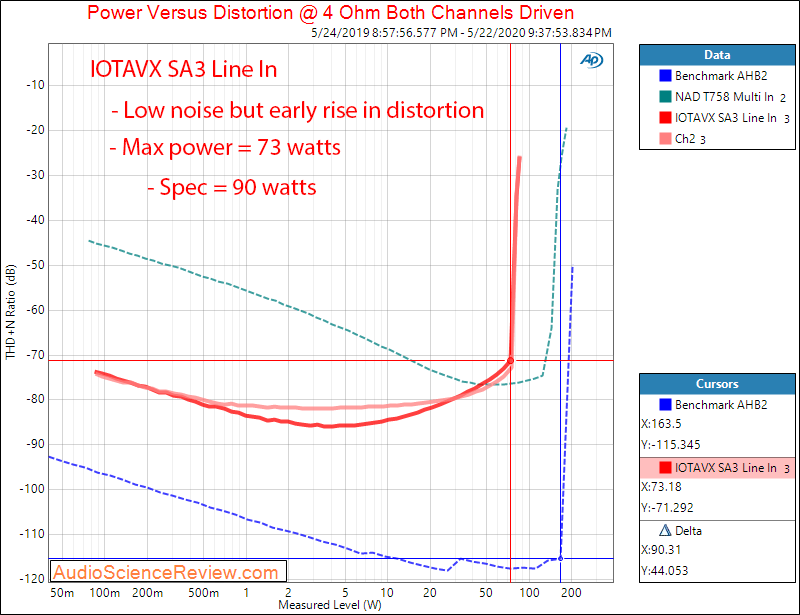Screen dimensions: 800x615
Task: Click the blue cursor marker near 163 W
Action: 560,558
